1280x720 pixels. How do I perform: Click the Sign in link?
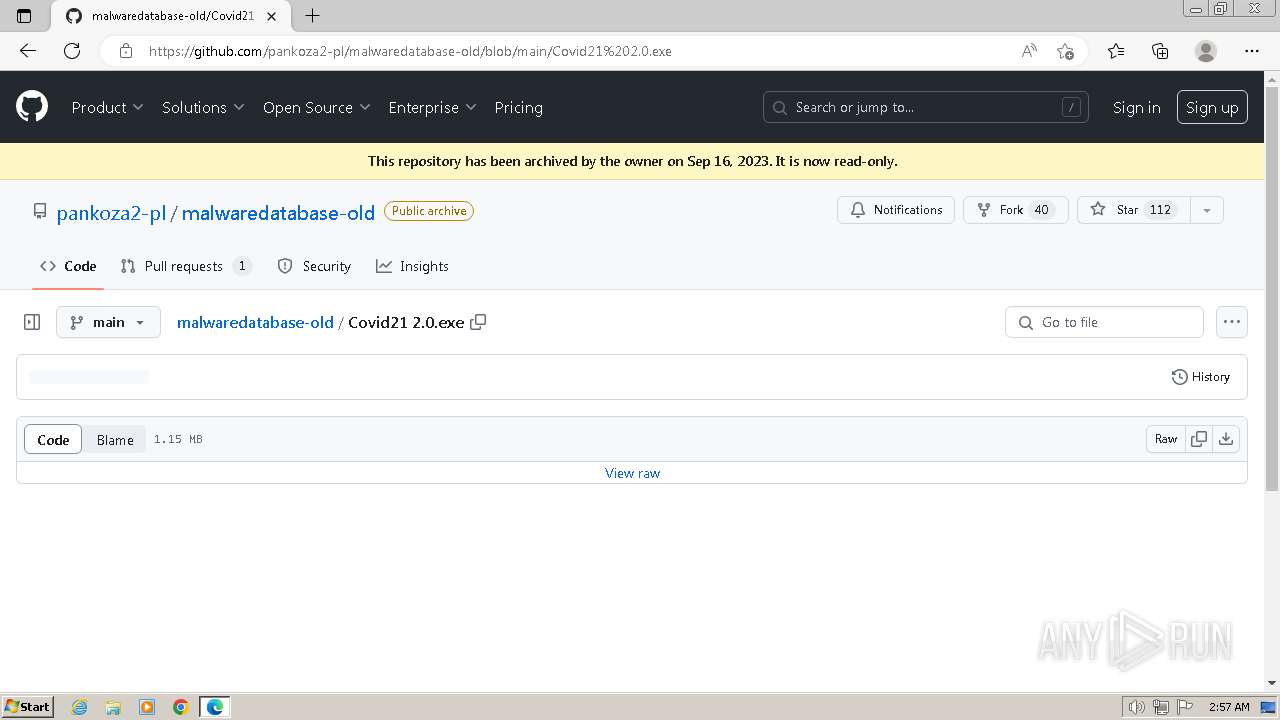coord(1136,107)
